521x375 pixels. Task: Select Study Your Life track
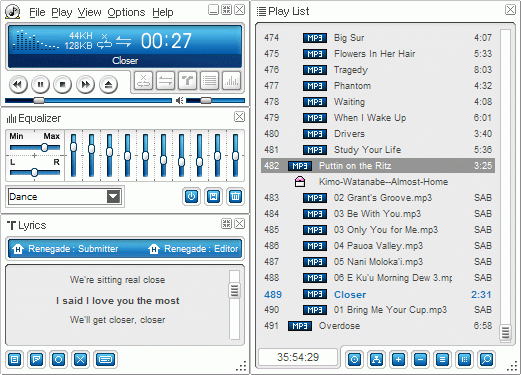378,150
